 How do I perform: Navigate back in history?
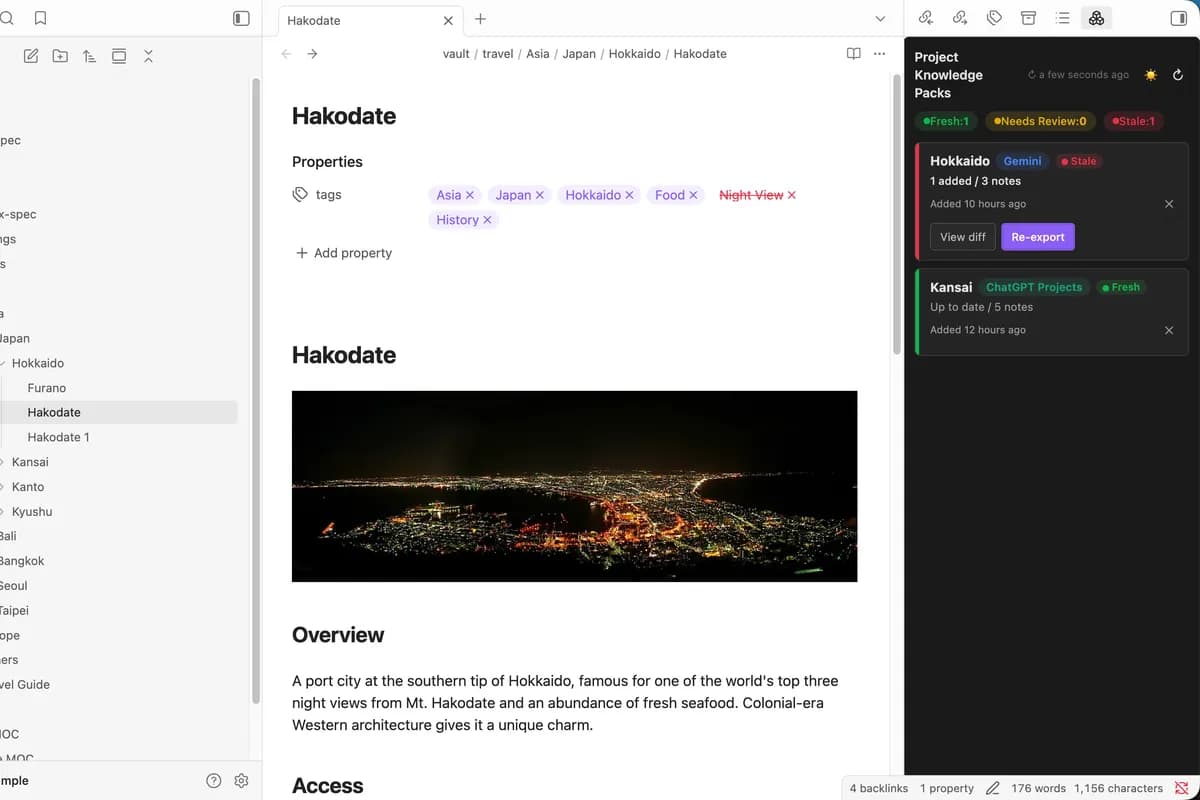click(x=287, y=54)
